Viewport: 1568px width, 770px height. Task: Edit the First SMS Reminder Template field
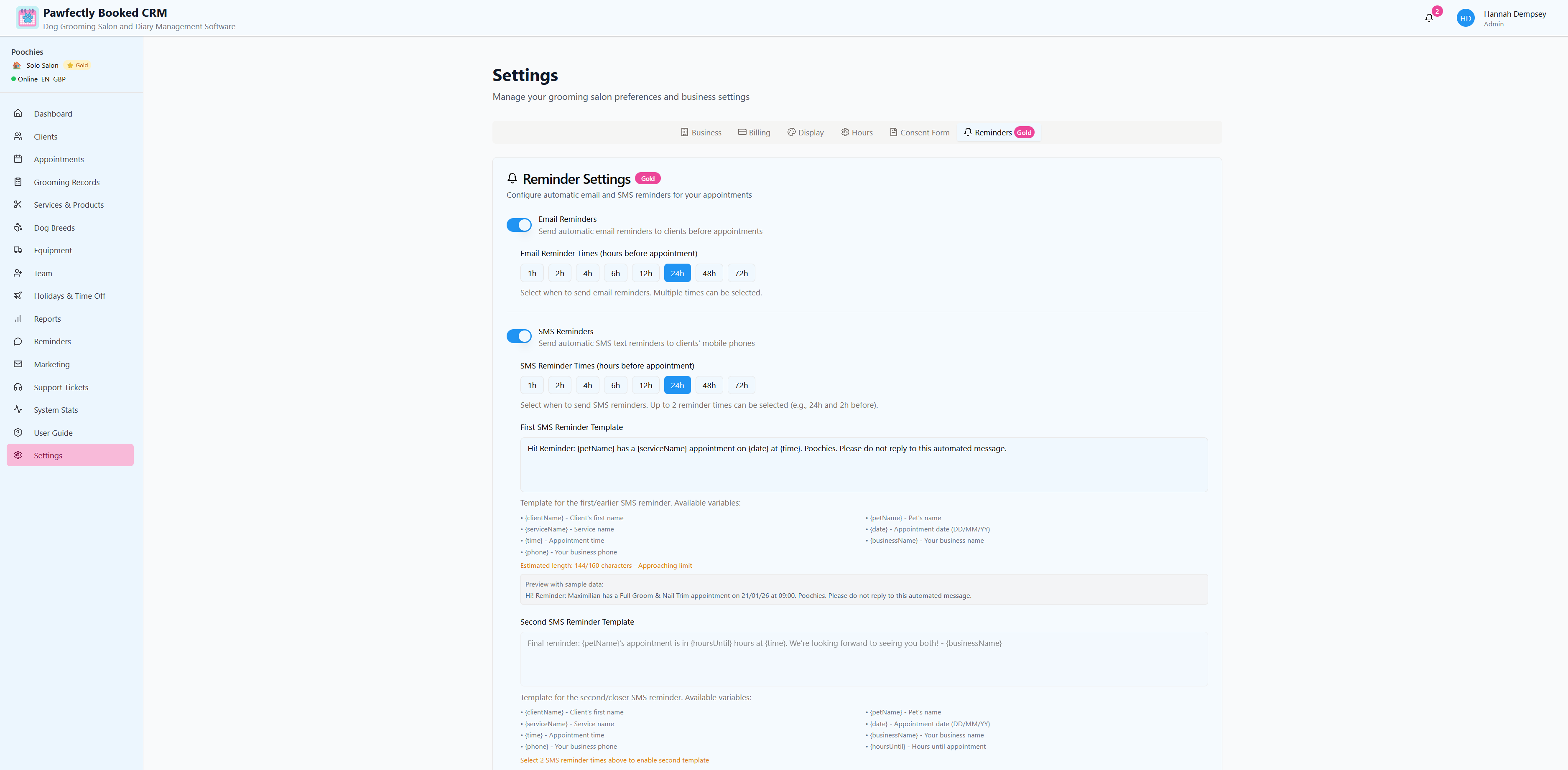[x=864, y=465]
